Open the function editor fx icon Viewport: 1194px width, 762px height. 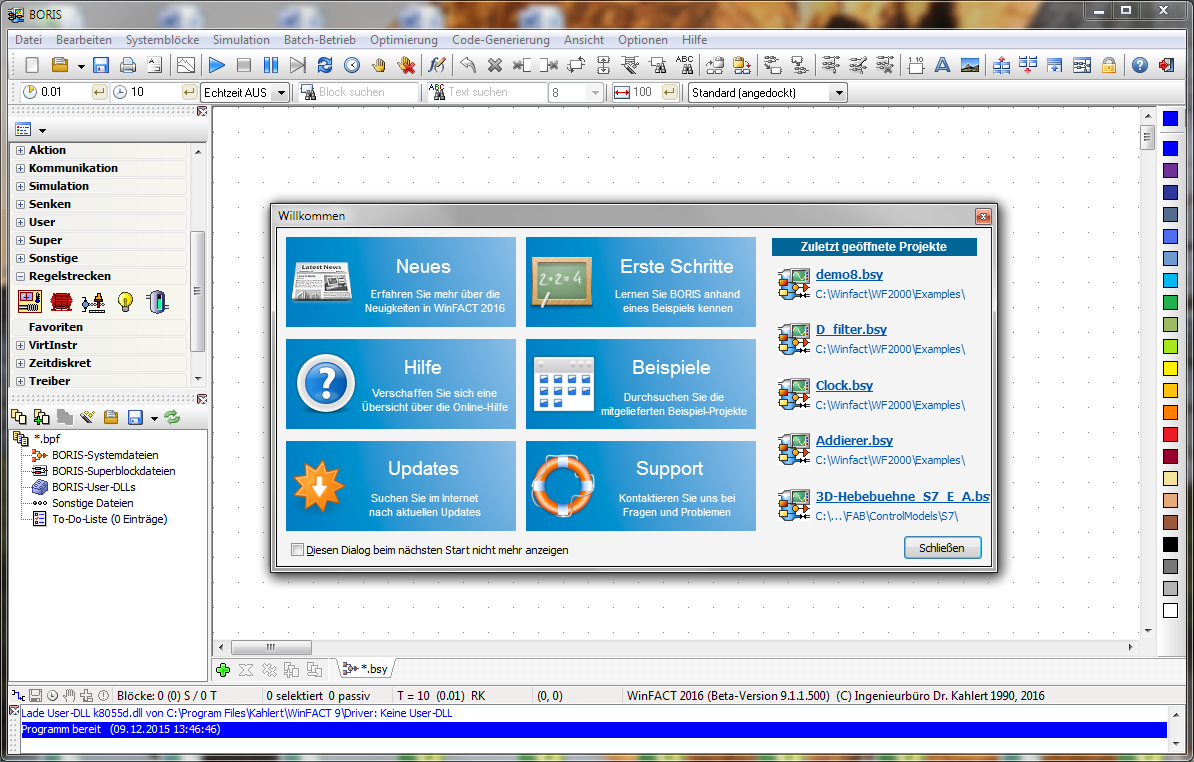(436, 65)
